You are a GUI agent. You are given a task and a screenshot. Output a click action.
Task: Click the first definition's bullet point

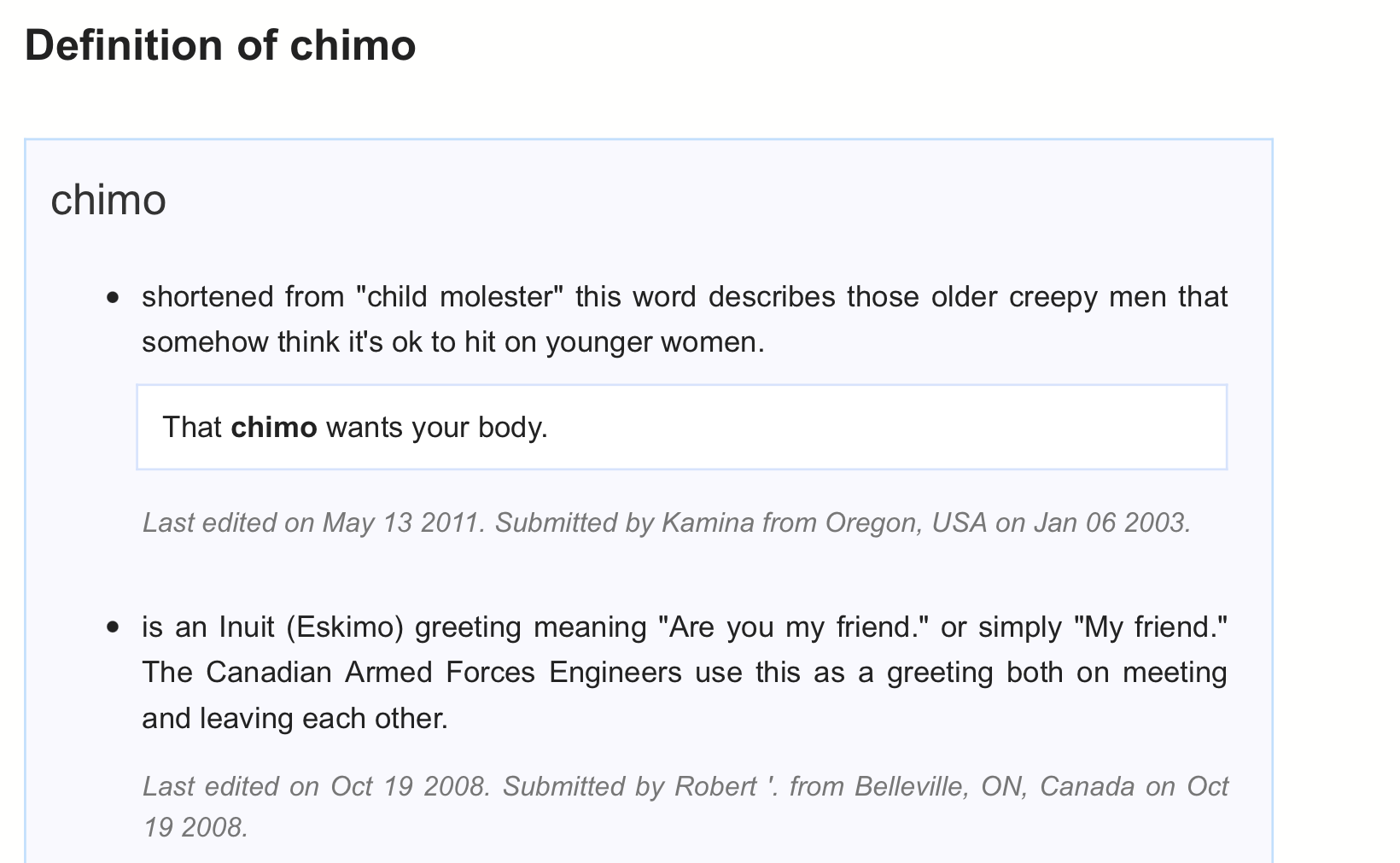(114, 298)
